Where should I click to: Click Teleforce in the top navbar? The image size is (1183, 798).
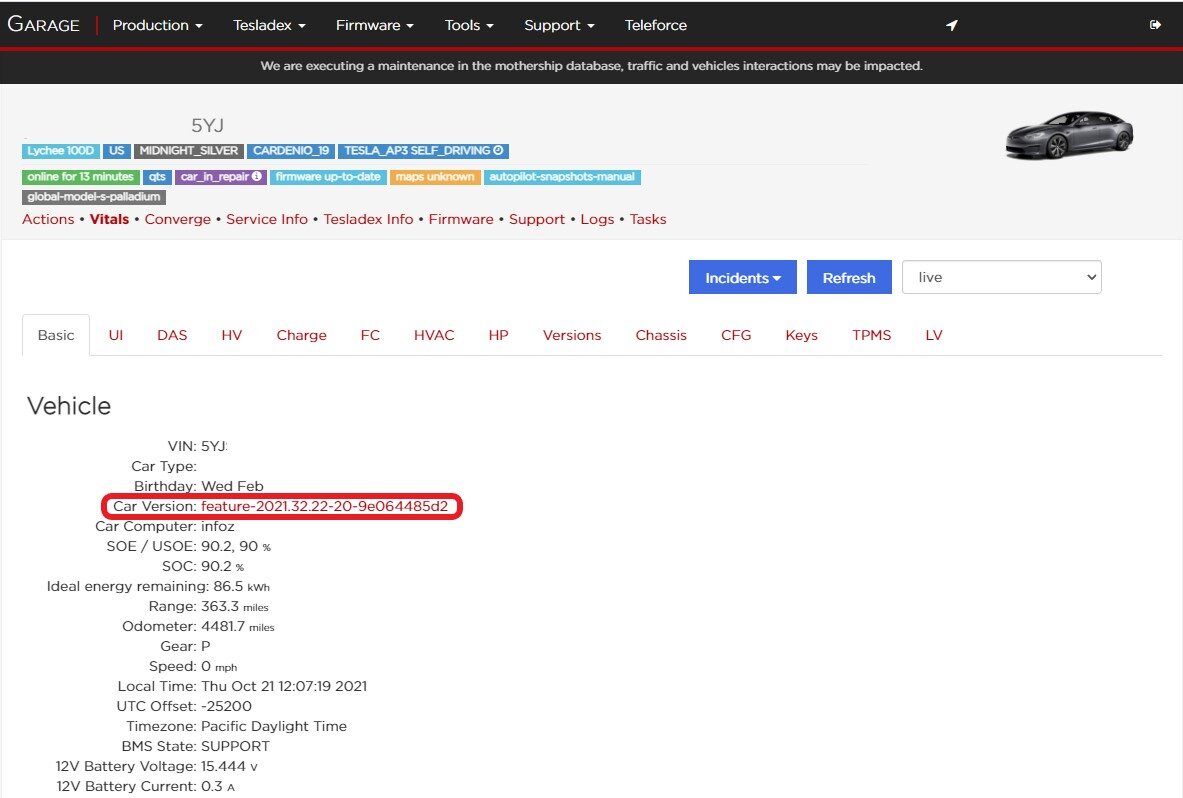[656, 25]
